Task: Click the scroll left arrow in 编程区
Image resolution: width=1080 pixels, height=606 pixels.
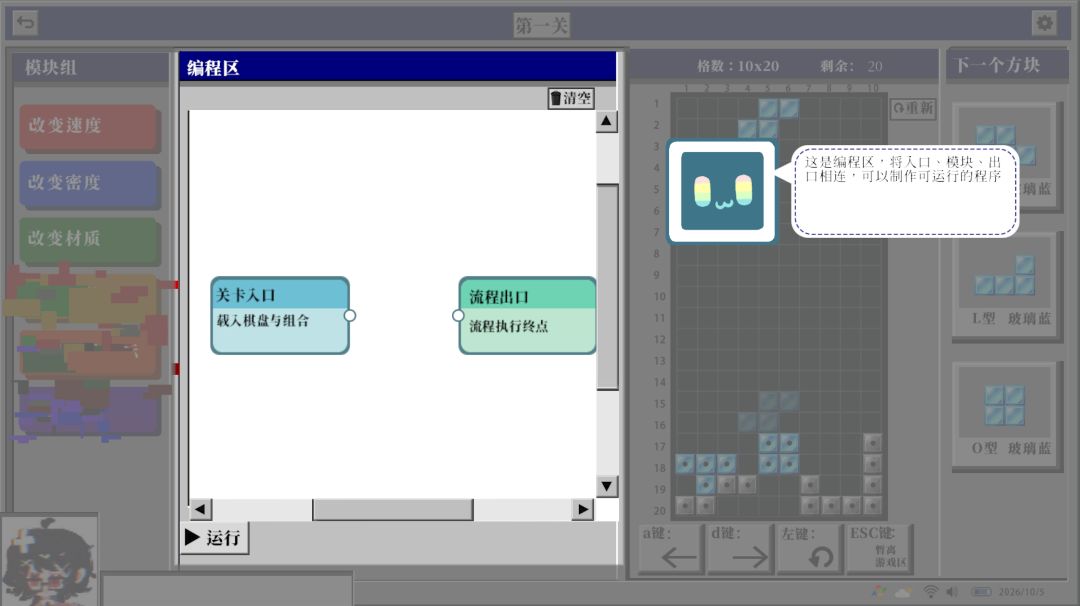Action: click(x=200, y=510)
